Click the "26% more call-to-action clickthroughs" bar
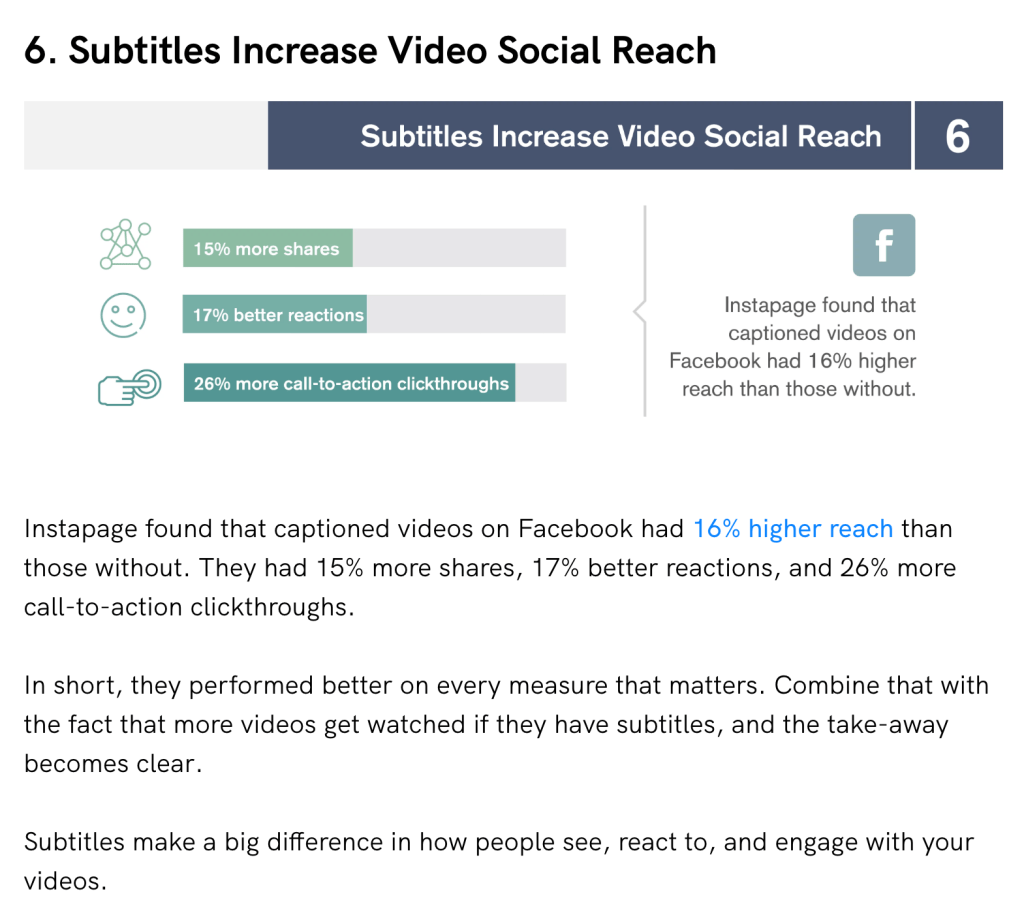Viewport: 1024px width, 913px height. [349, 383]
